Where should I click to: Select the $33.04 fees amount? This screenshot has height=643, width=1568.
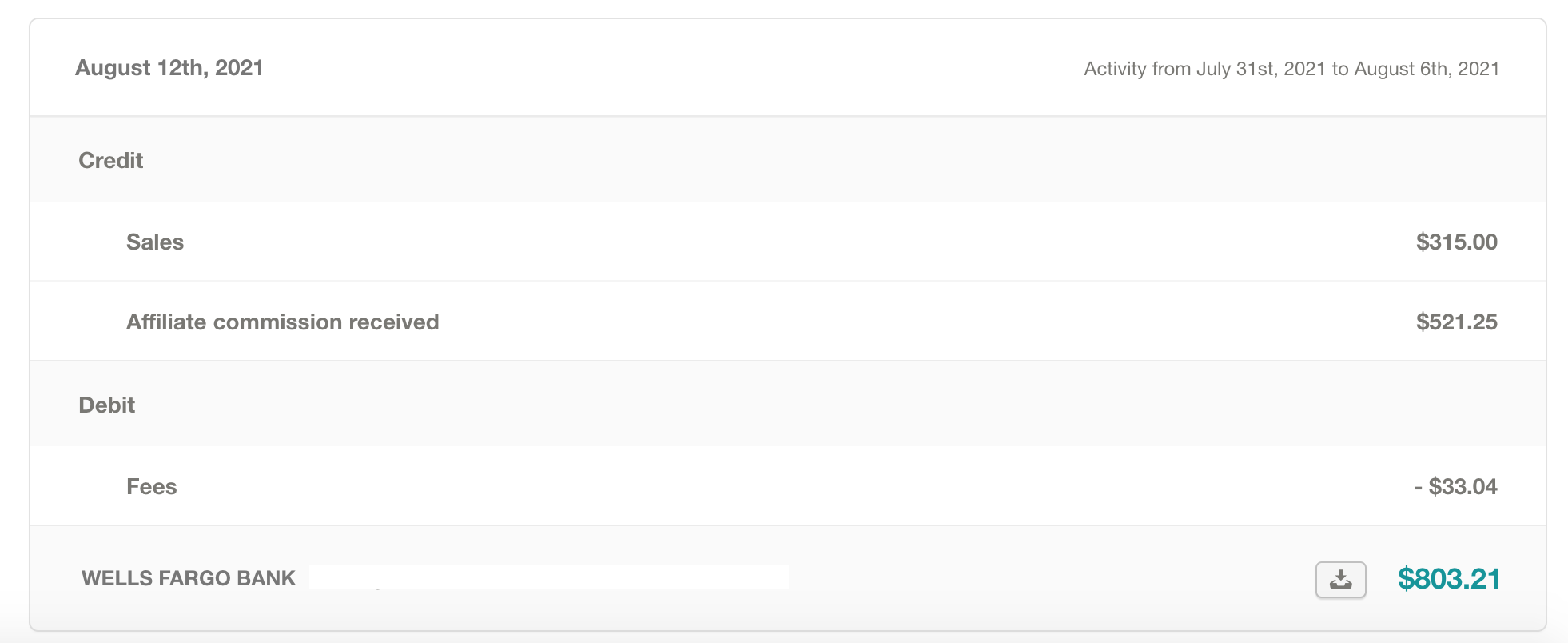tap(1462, 487)
